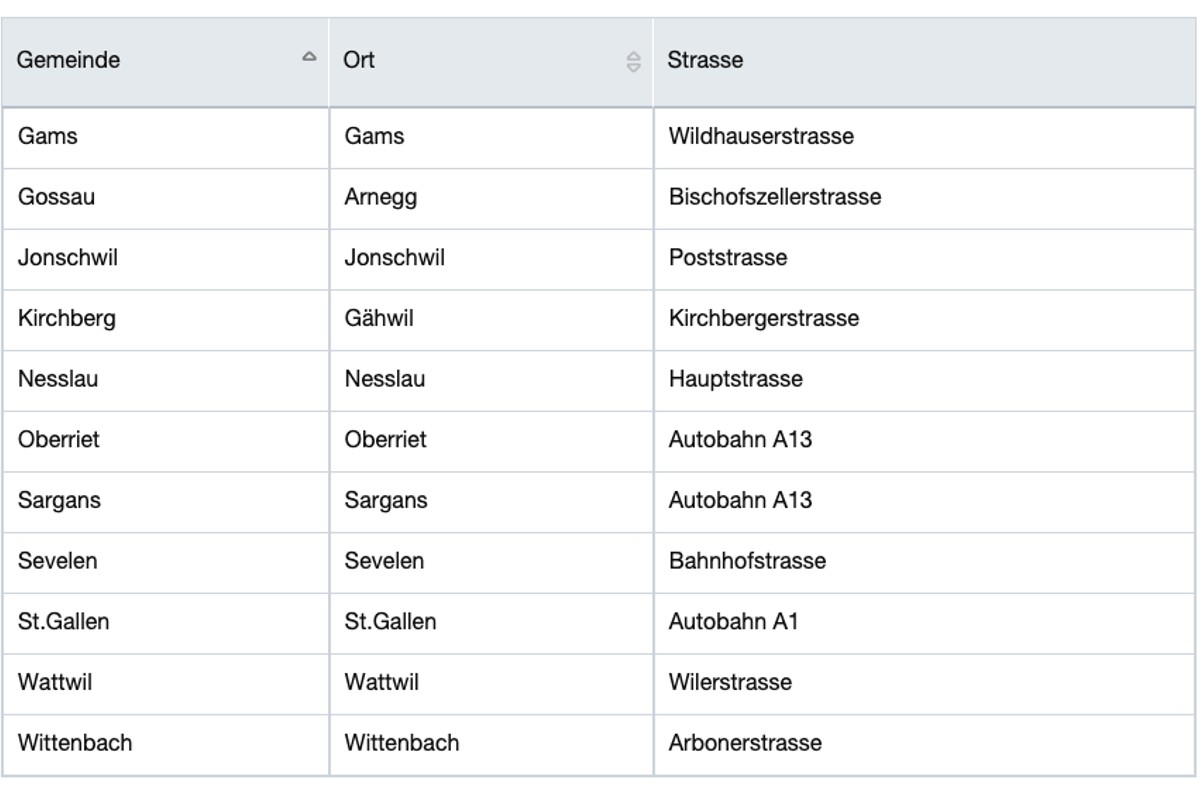Click Bahnhofstrasse in the Sevelen row
Viewport: 1200px width, 800px height.
click(748, 561)
